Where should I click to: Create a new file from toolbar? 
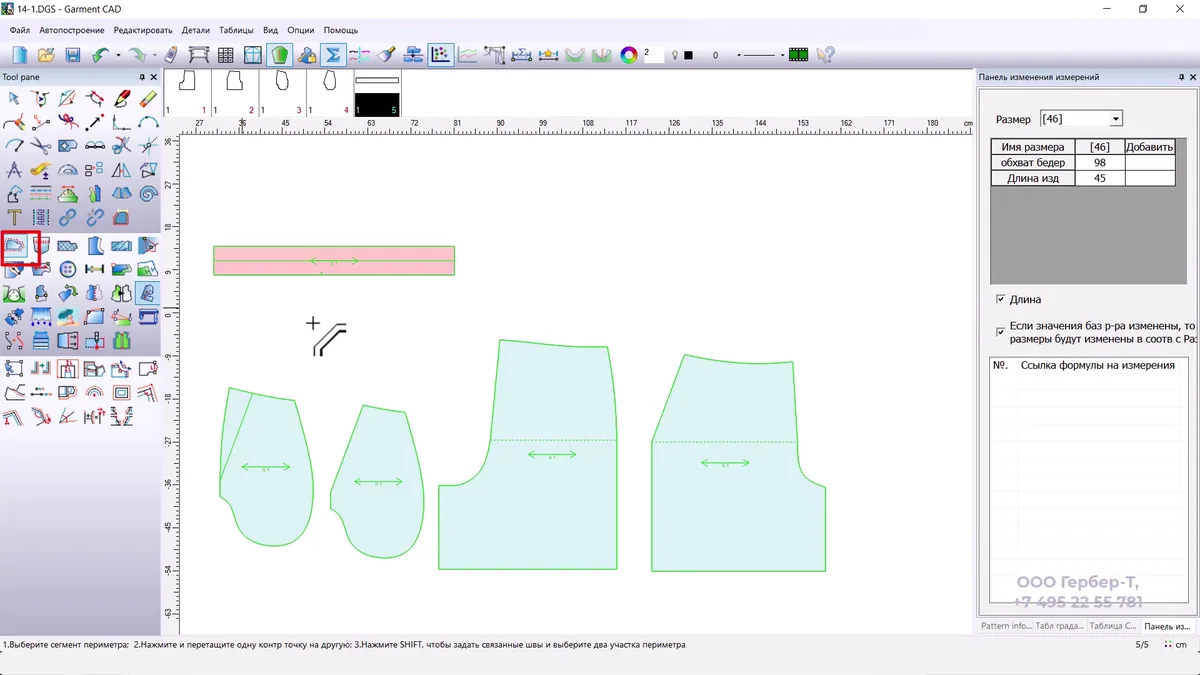20,55
